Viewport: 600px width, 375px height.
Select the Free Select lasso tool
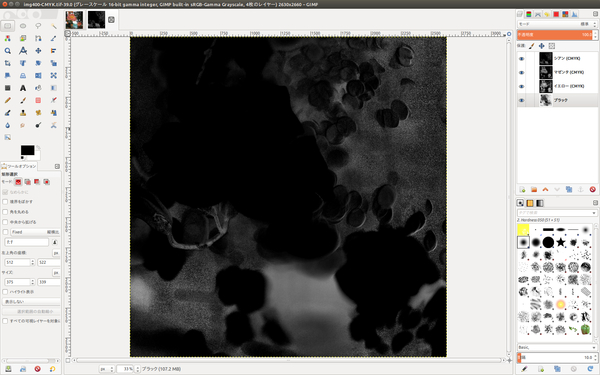click(38, 26)
